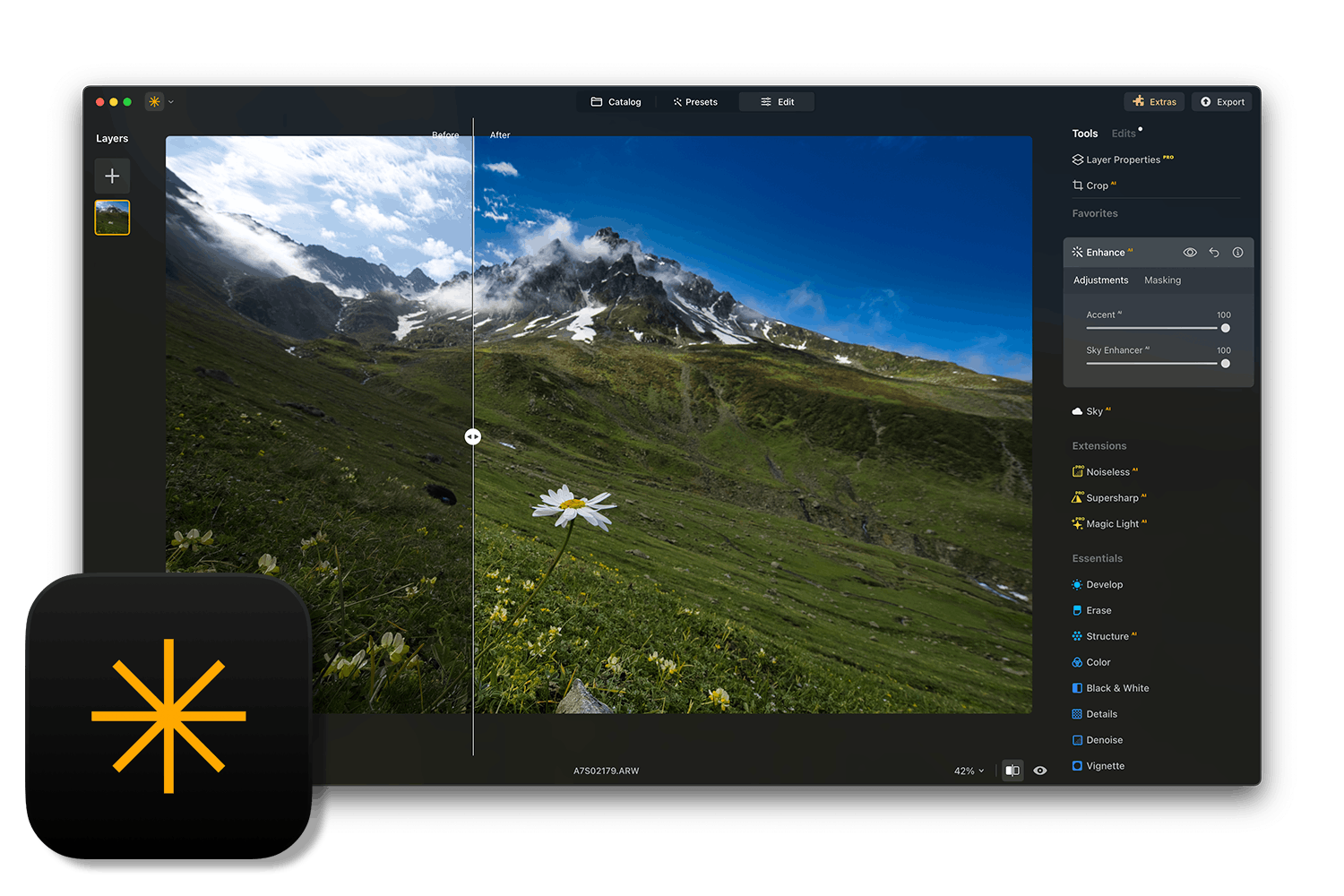Click the Essentials section heading
The image size is (1344, 896).
(x=1098, y=559)
